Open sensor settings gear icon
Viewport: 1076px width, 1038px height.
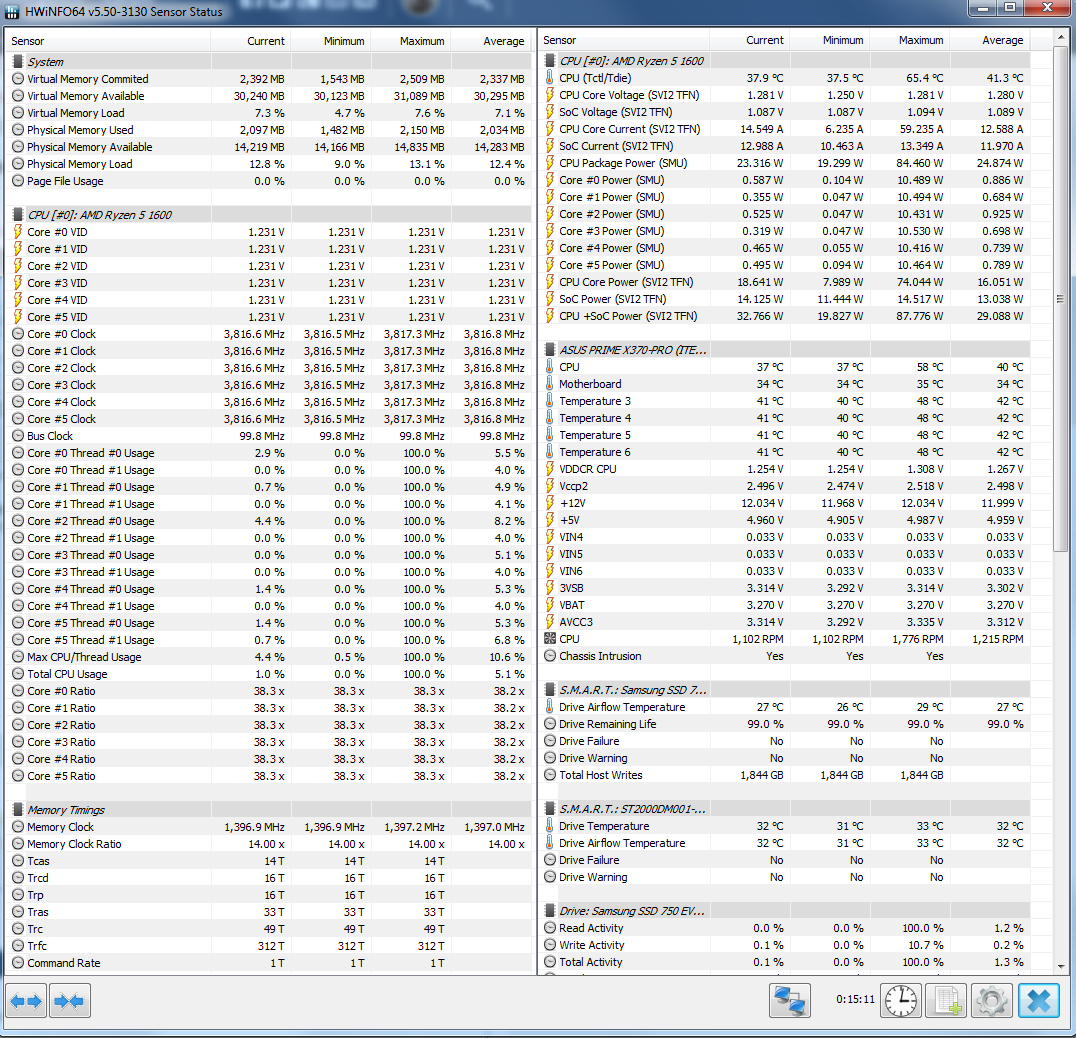coord(992,1000)
